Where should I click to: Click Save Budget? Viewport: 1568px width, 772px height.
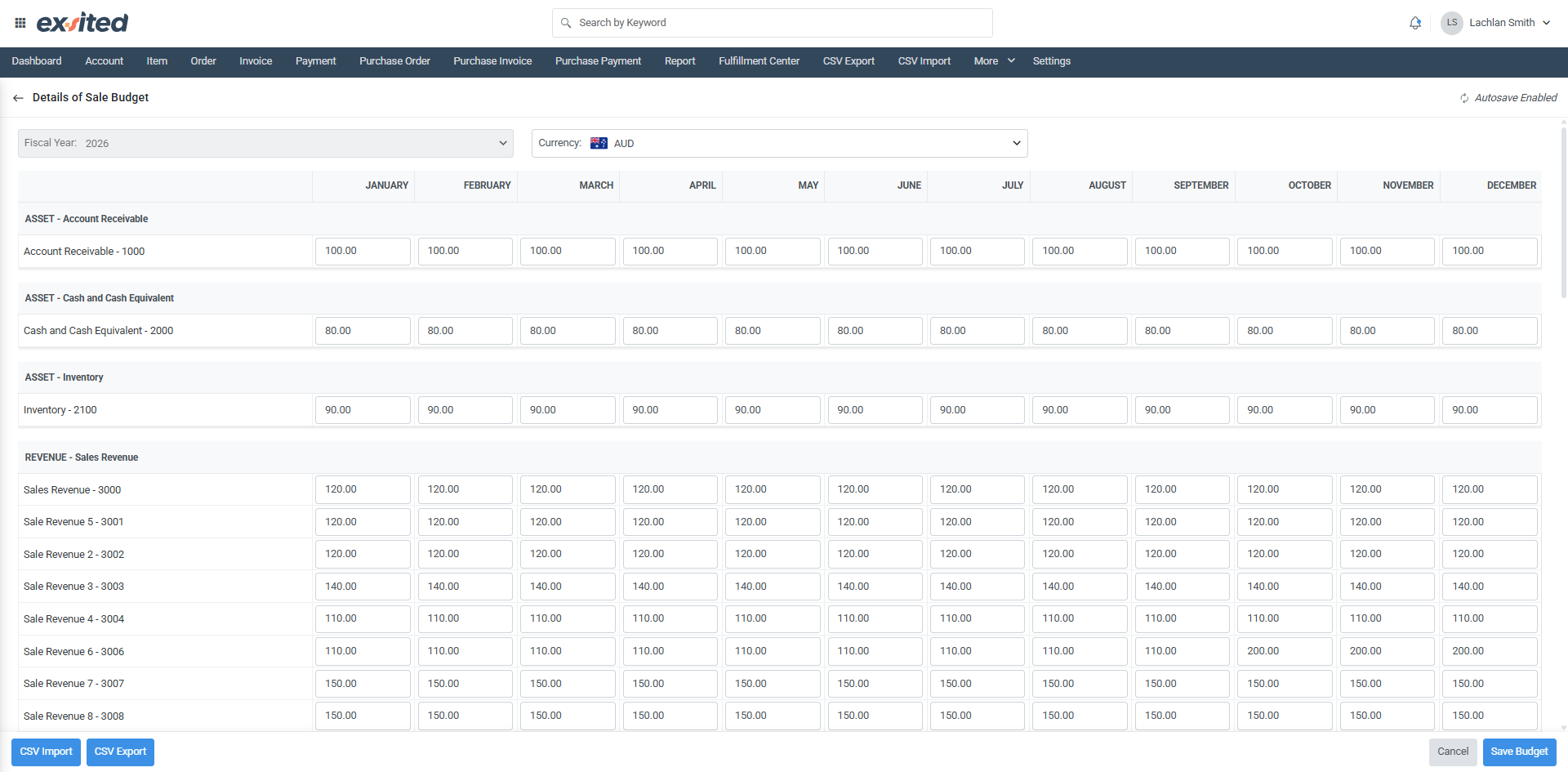[1519, 752]
